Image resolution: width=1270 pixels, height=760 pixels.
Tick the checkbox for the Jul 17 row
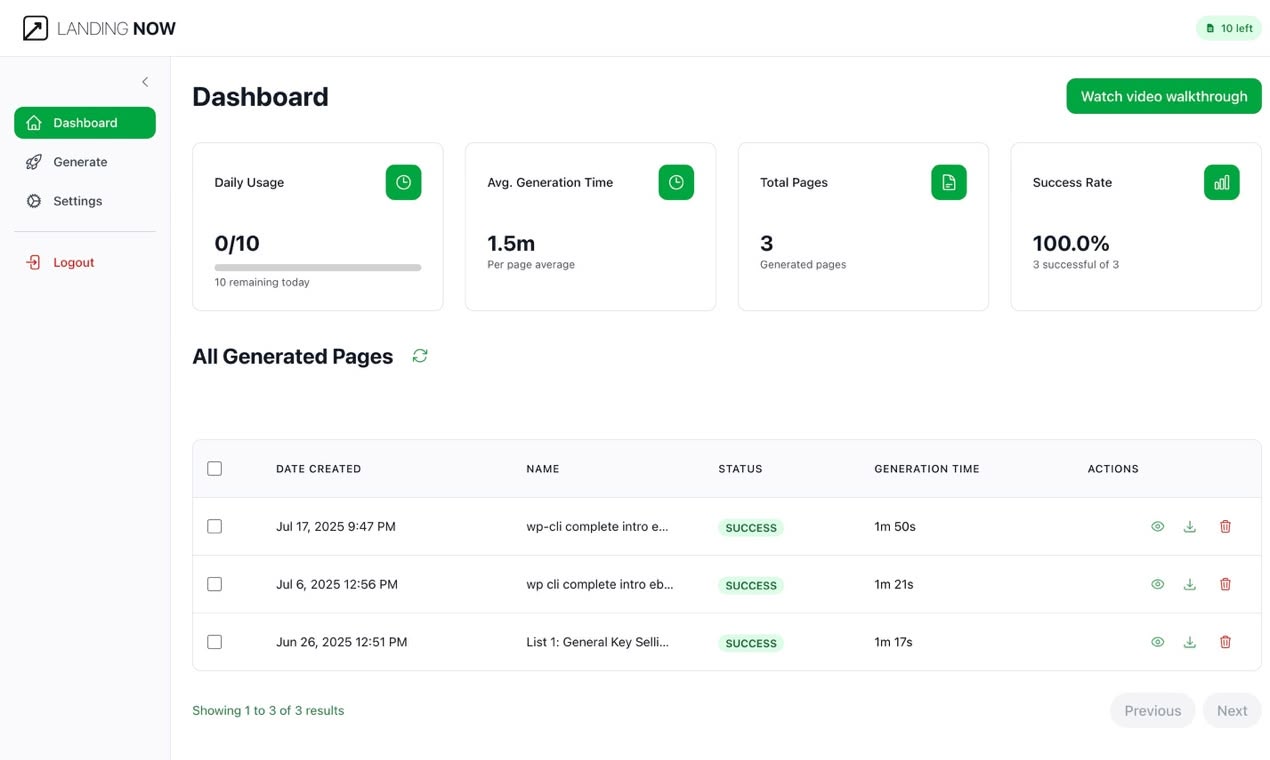(x=214, y=527)
